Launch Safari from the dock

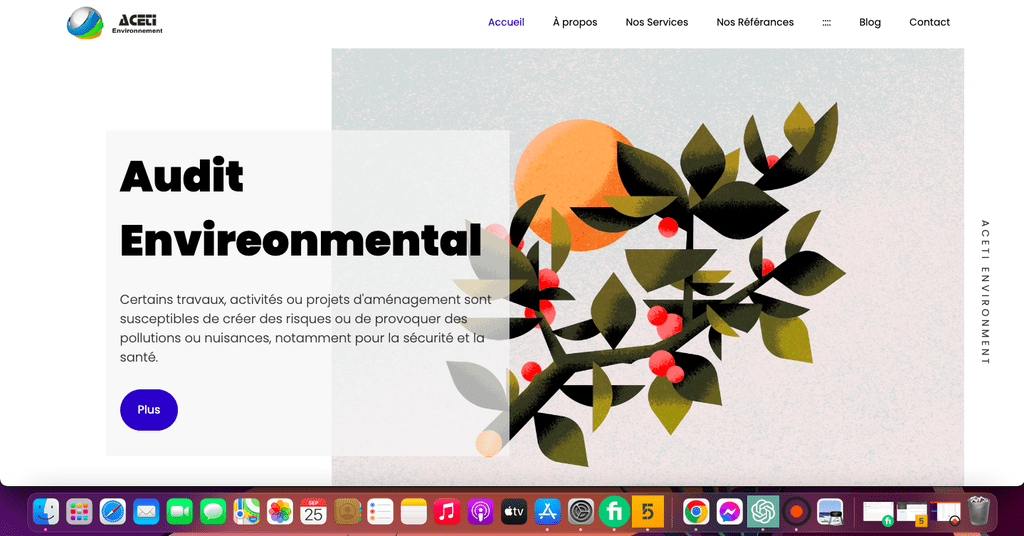pos(112,512)
